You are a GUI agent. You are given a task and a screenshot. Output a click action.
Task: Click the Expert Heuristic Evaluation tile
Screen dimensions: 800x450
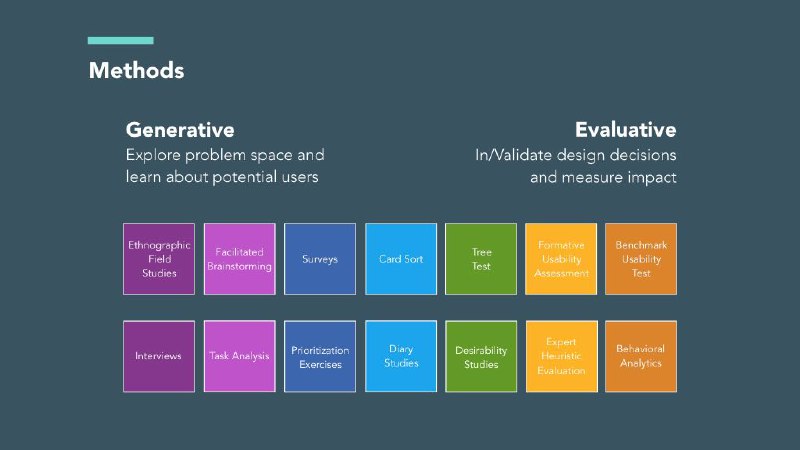point(561,356)
